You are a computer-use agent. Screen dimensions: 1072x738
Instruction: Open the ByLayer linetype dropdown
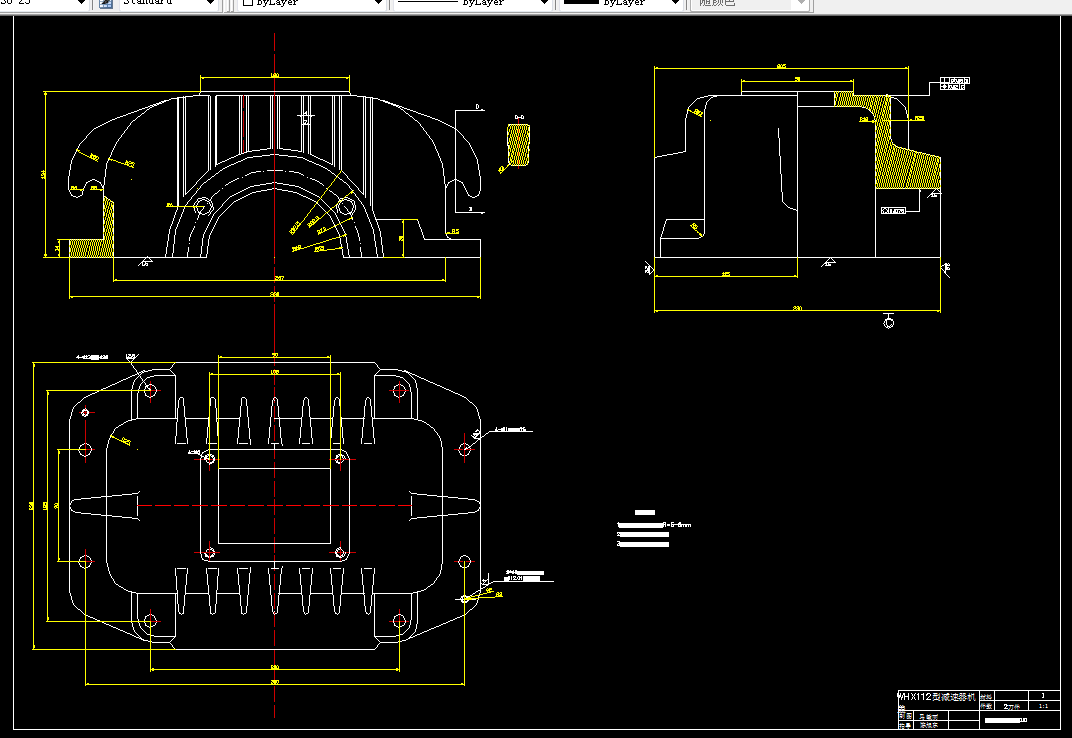coord(473,3)
